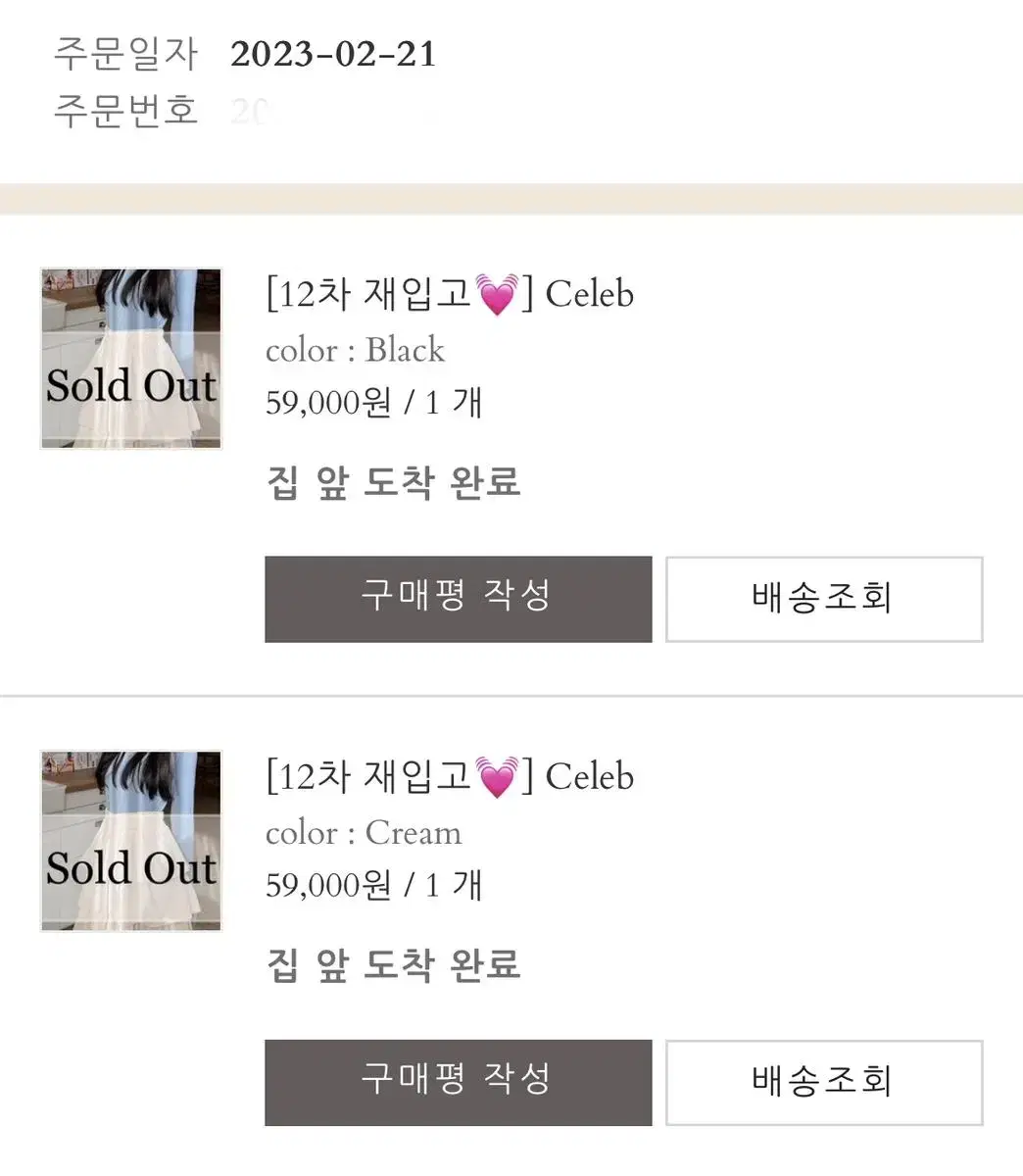This screenshot has width=1023, height=1176.
Task: Write a review (구매평 작성) for Black item
Action: tap(458, 599)
